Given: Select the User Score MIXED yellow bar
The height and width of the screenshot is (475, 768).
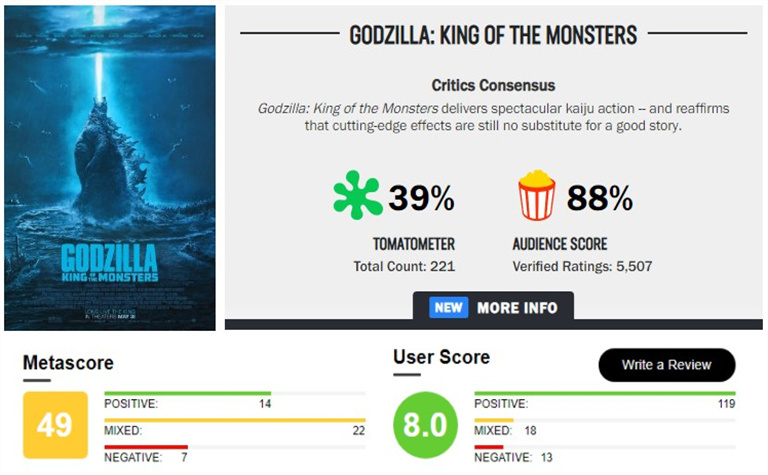Looking at the screenshot, I should [494, 420].
